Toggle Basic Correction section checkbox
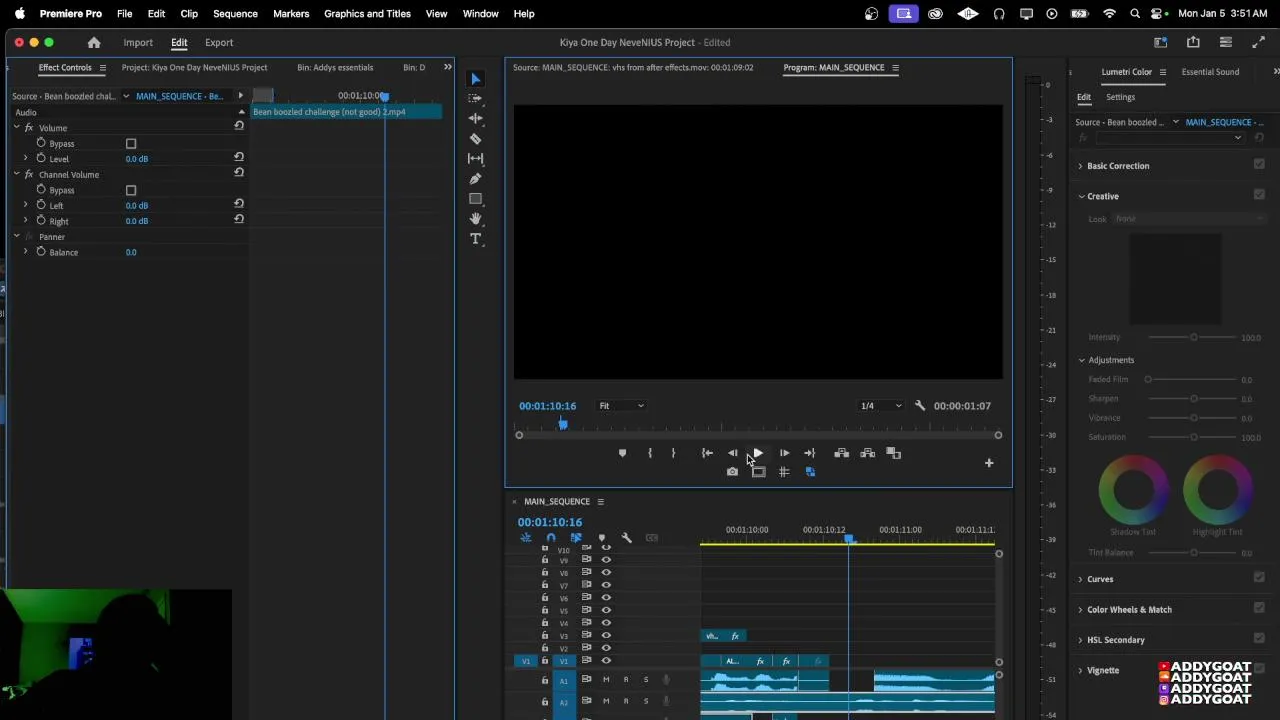 pos(1259,165)
